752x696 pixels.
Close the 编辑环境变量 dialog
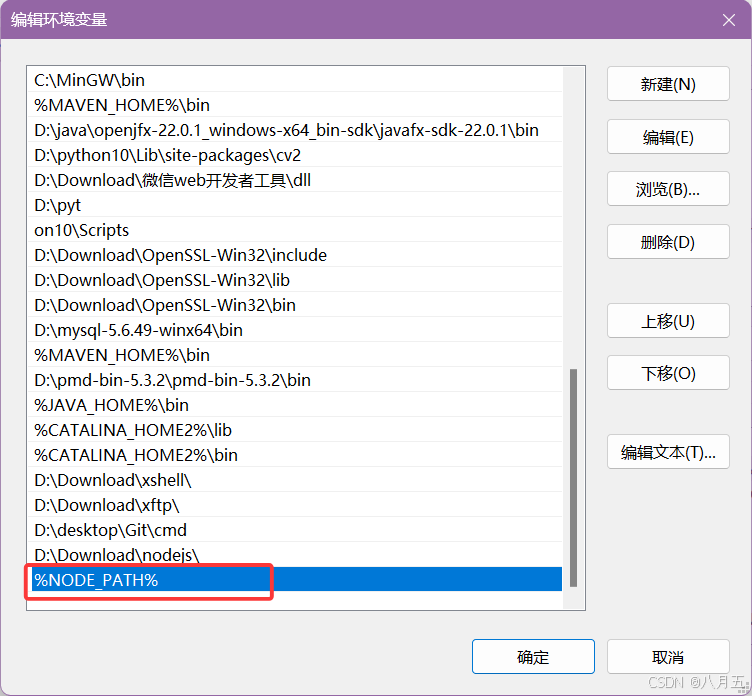[x=728, y=20]
